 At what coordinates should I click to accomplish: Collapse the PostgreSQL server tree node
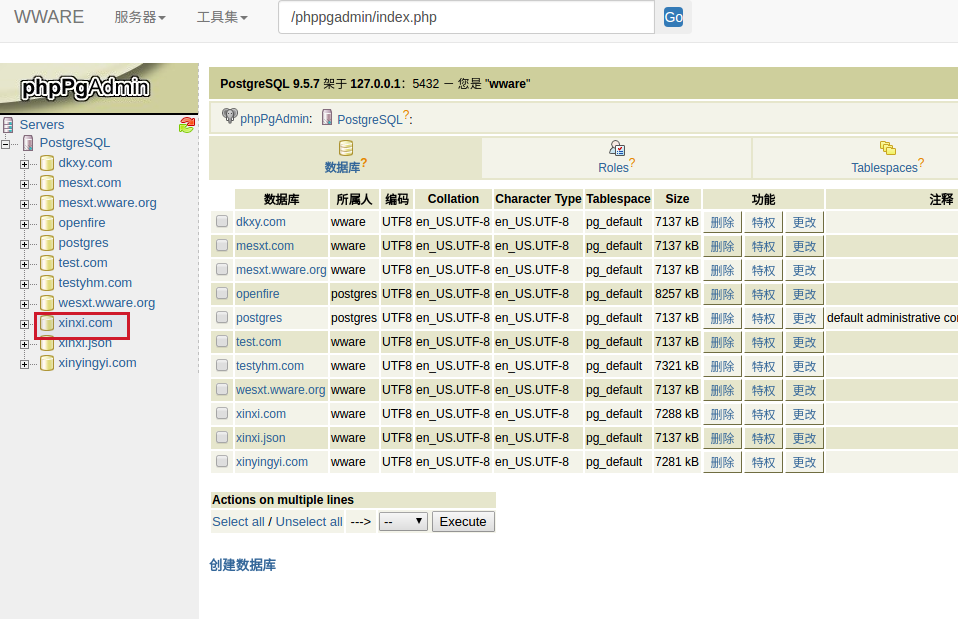click(x=5, y=144)
